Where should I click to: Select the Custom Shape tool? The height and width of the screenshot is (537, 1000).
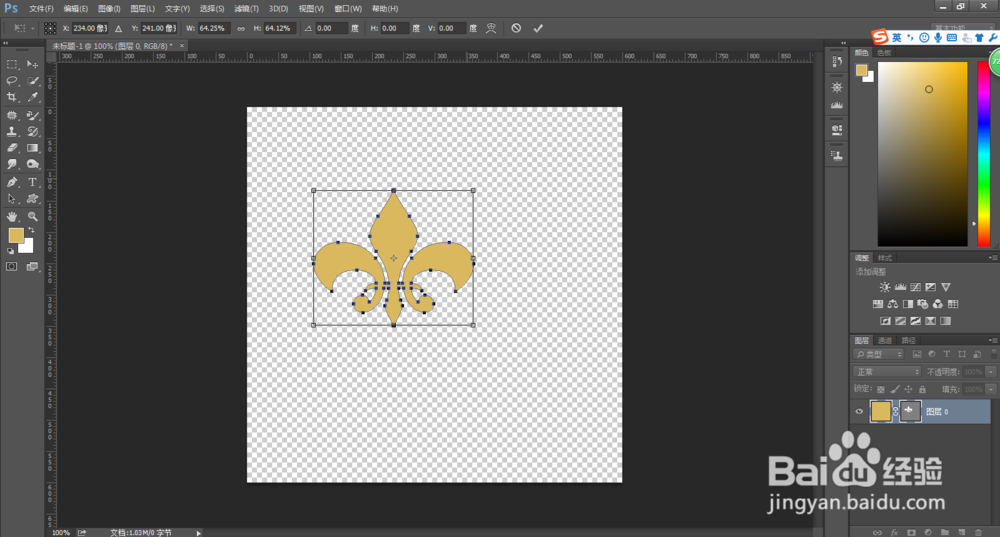tap(33, 199)
